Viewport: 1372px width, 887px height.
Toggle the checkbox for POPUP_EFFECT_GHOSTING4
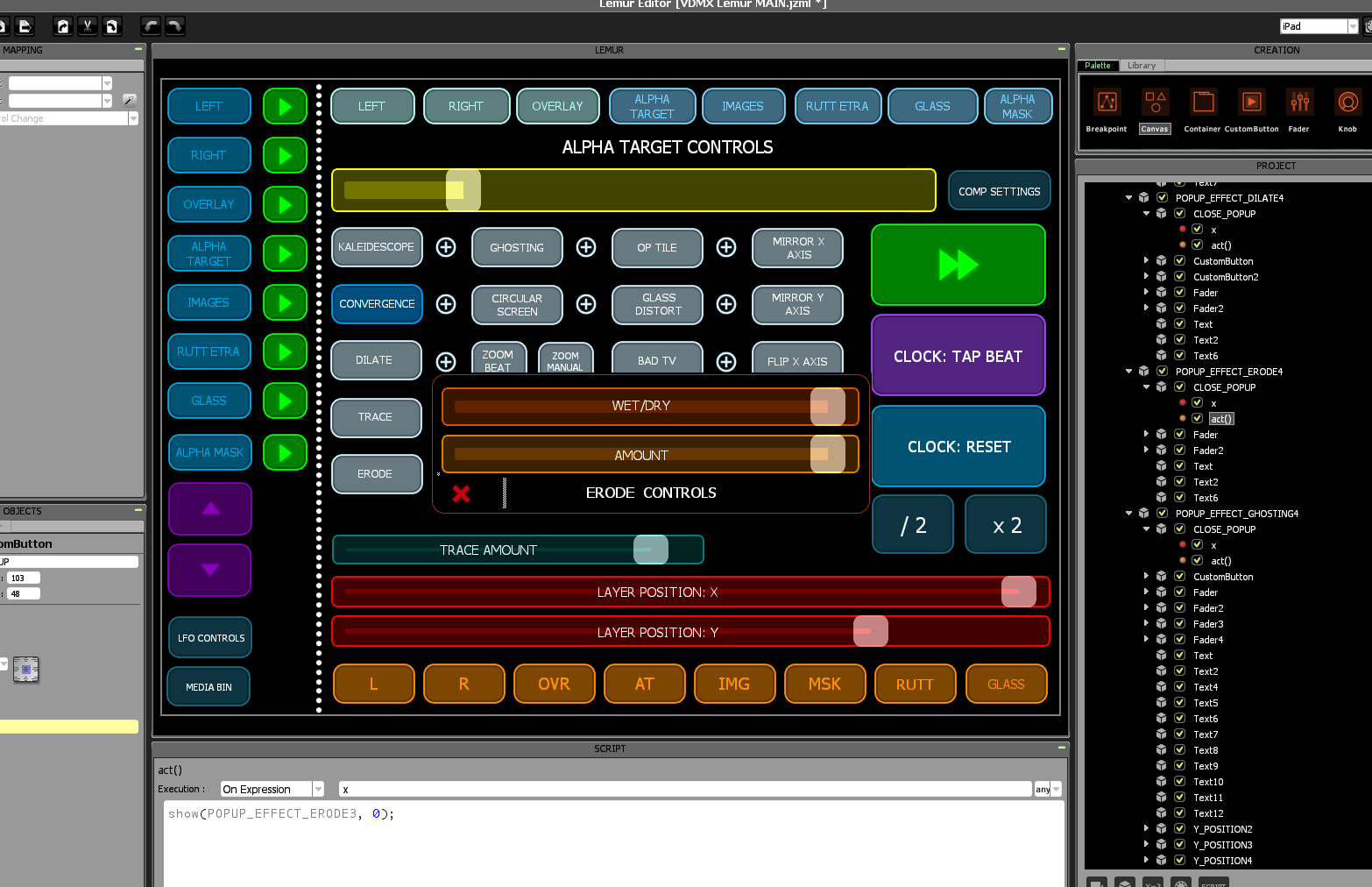(x=1162, y=514)
